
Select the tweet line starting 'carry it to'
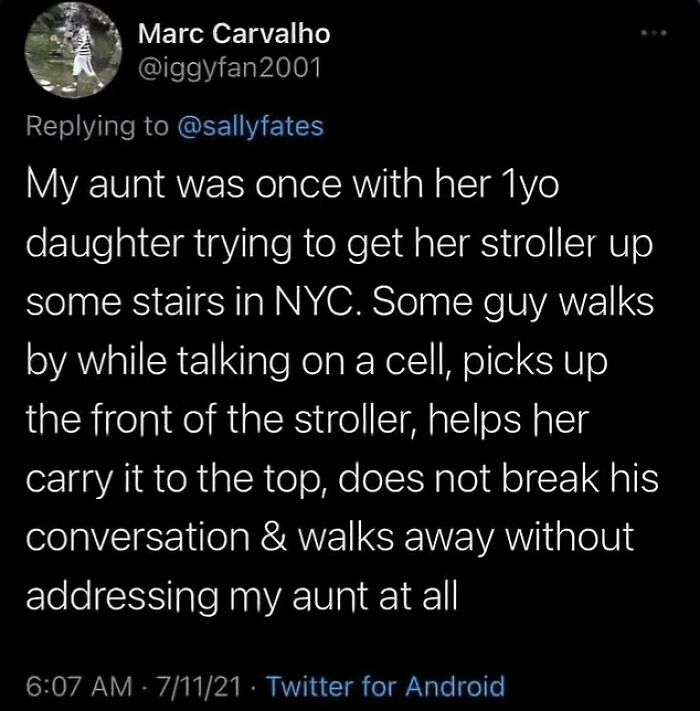pos(342,479)
